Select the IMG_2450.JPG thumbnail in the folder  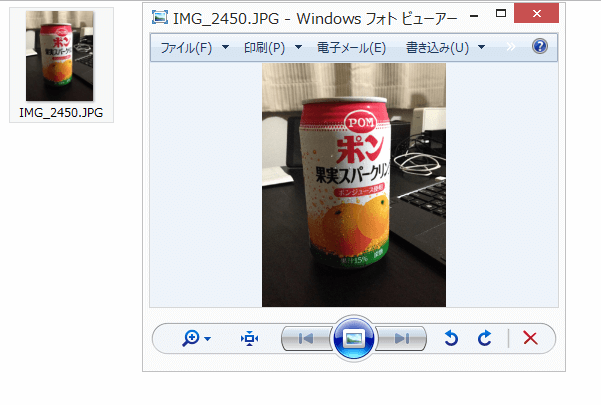coord(59,56)
